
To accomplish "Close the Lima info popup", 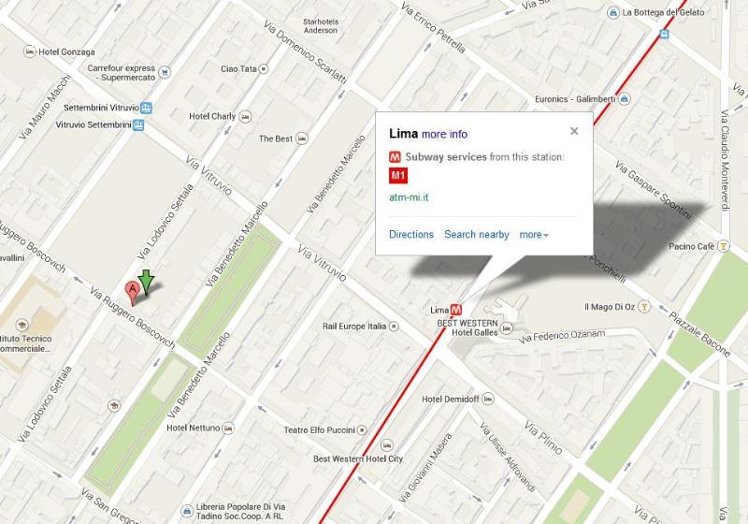I will [x=574, y=131].
